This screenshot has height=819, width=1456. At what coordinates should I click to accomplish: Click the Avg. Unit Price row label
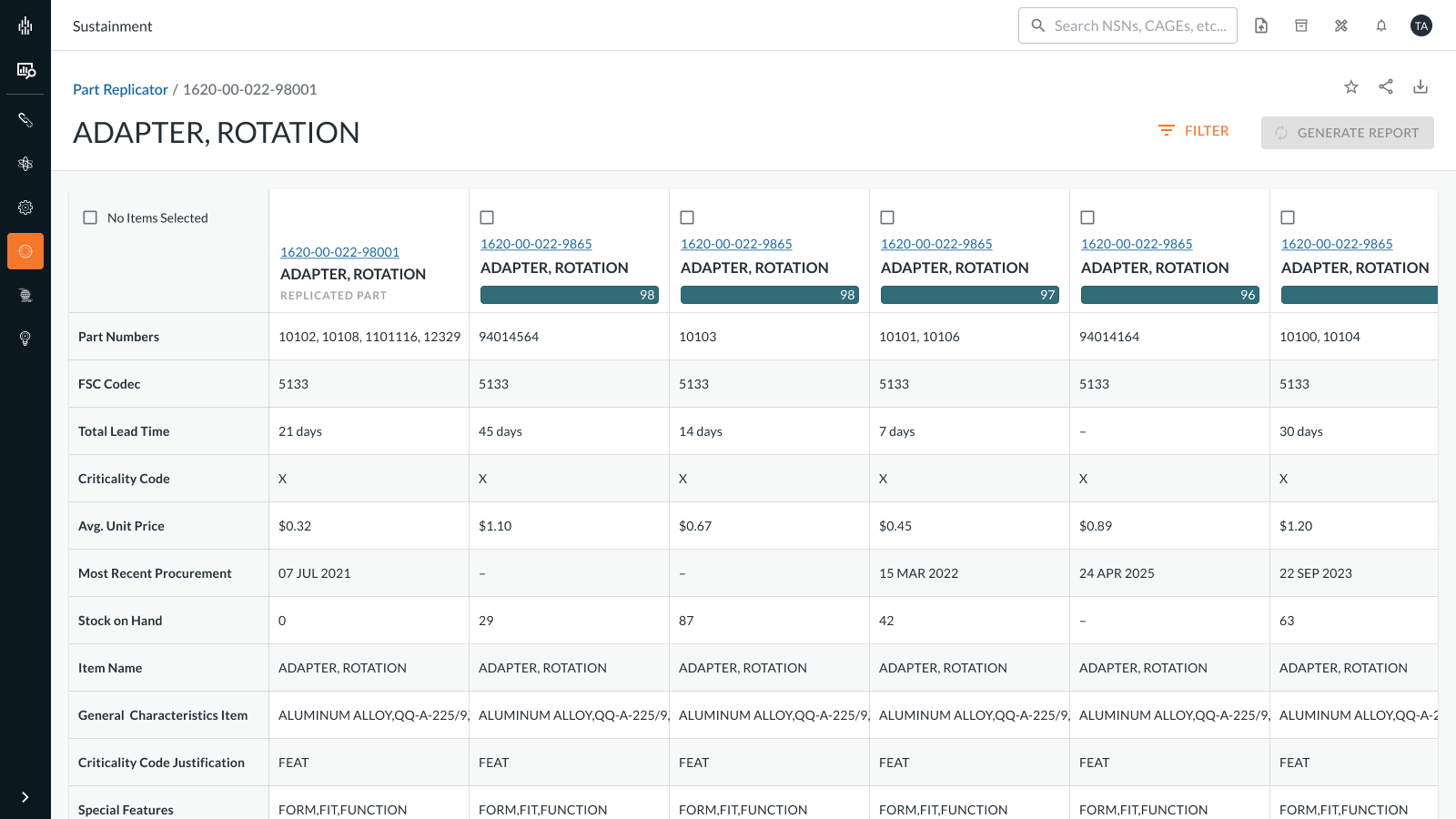[121, 526]
